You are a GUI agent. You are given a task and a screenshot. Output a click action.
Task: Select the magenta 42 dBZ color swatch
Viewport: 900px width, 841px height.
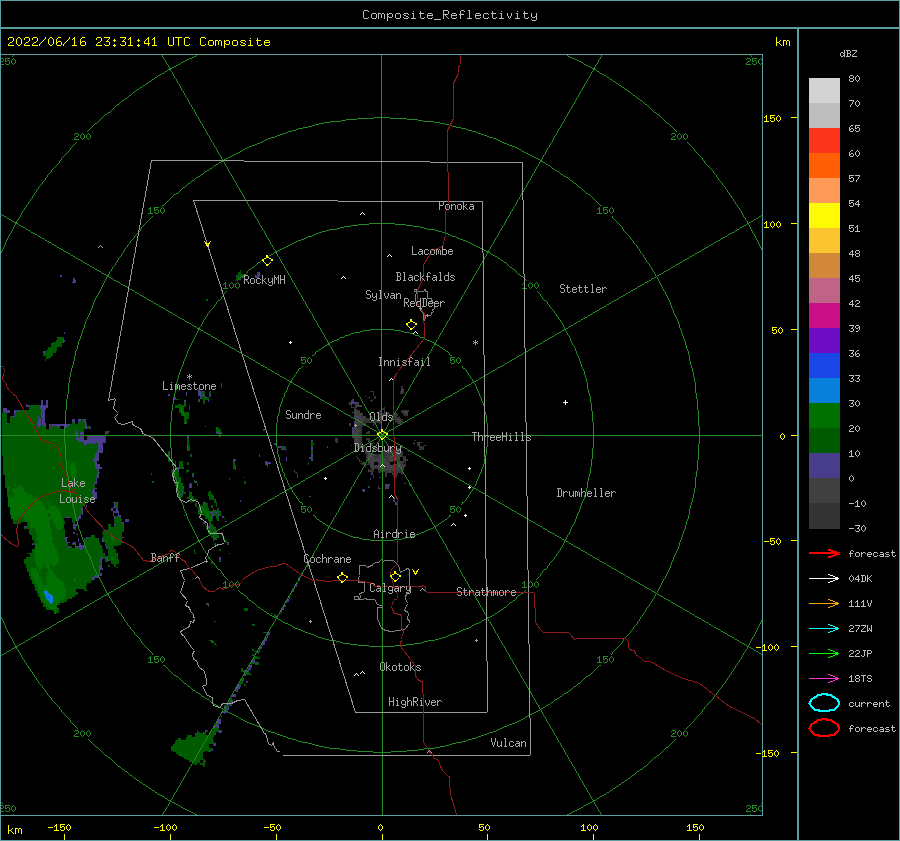(824, 315)
